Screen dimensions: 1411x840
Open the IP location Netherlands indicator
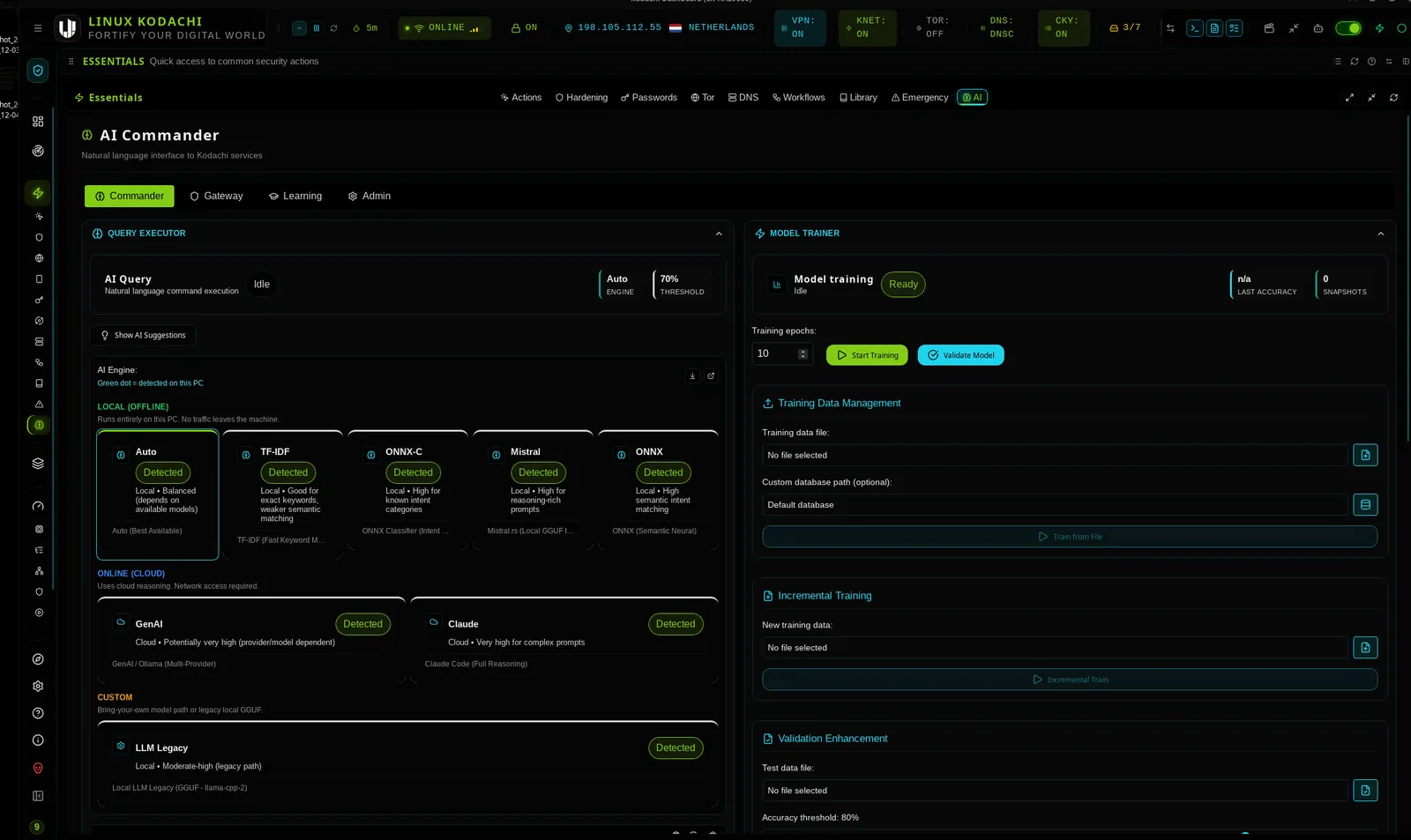(659, 28)
